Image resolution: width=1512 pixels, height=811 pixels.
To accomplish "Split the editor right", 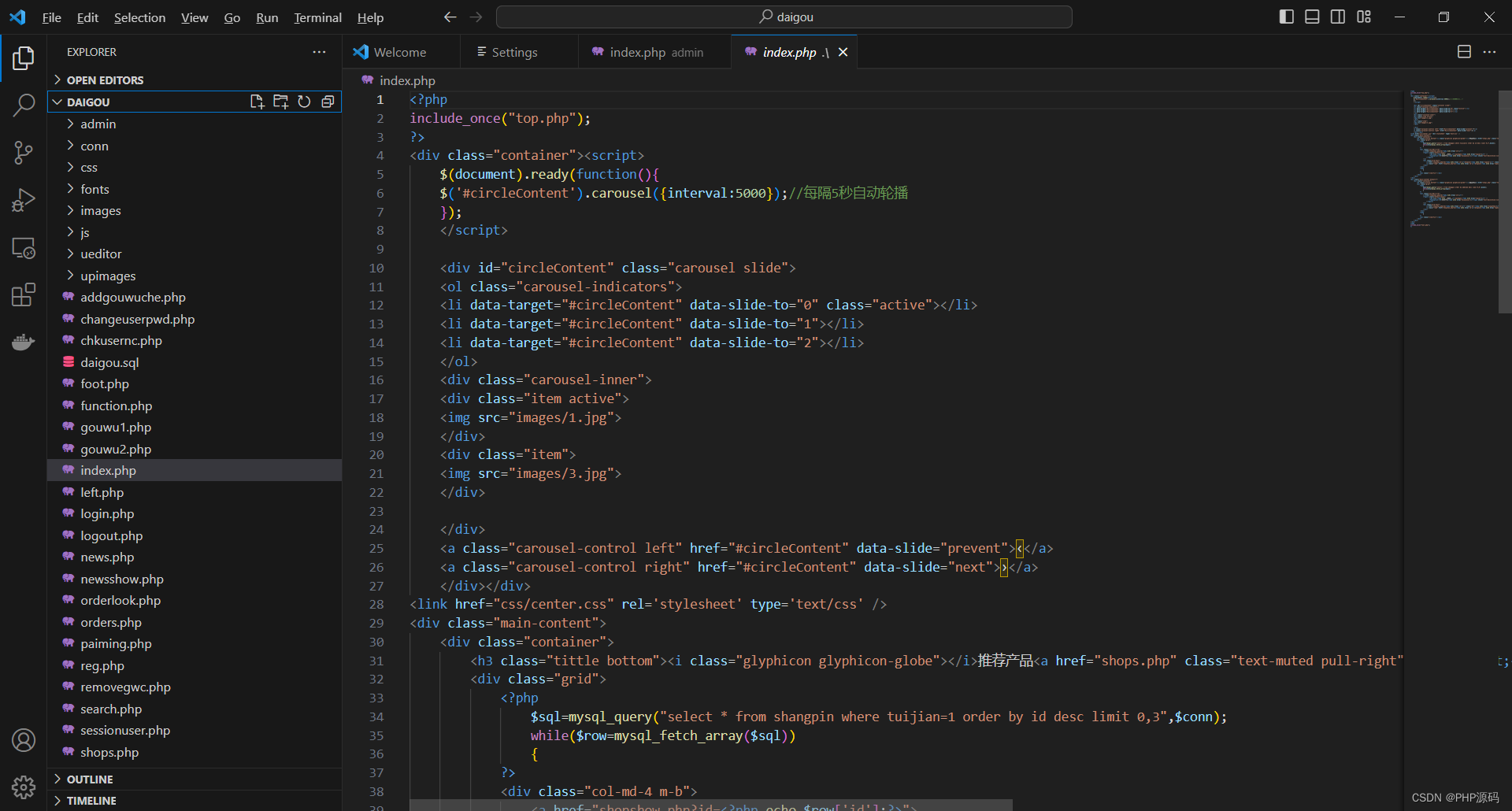I will click(1464, 52).
